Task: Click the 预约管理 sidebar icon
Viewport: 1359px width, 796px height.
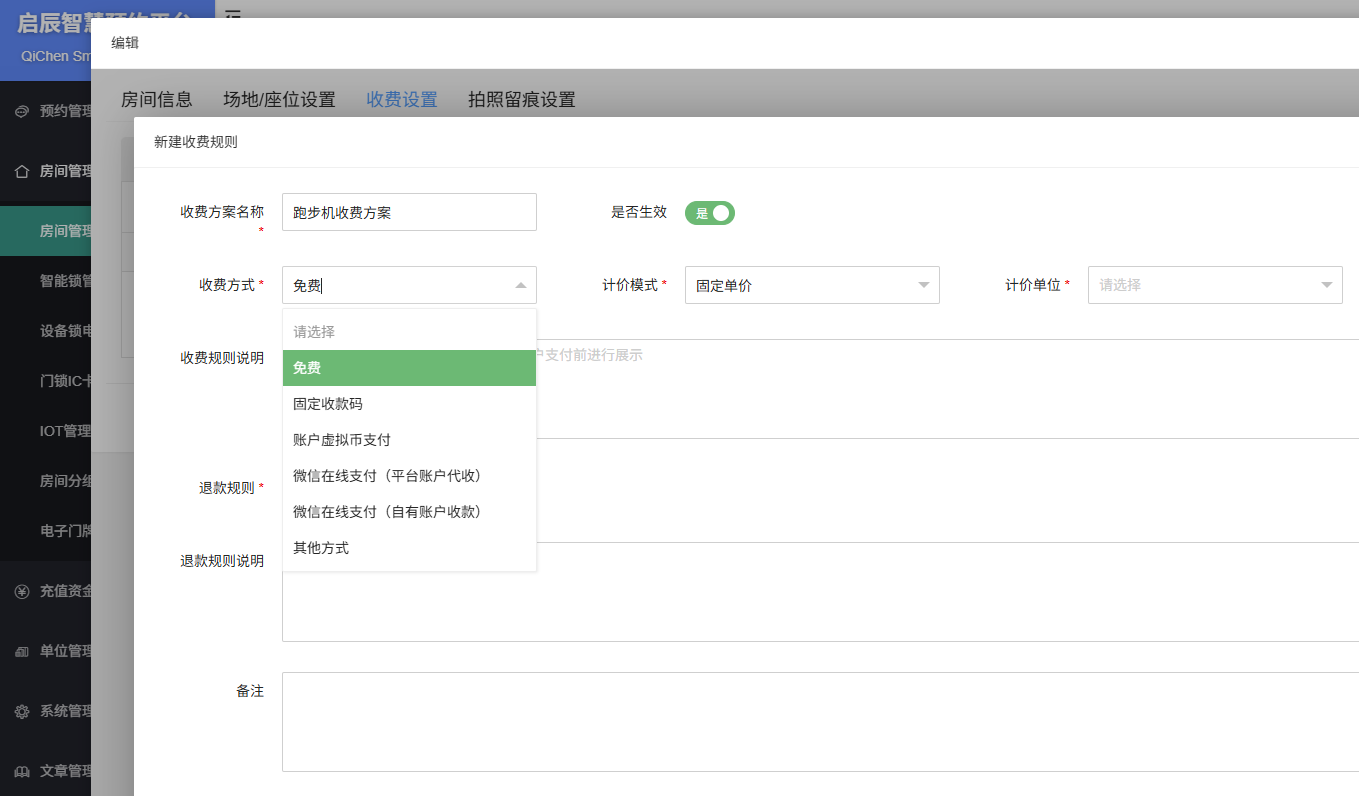Action: (x=22, y=111)
